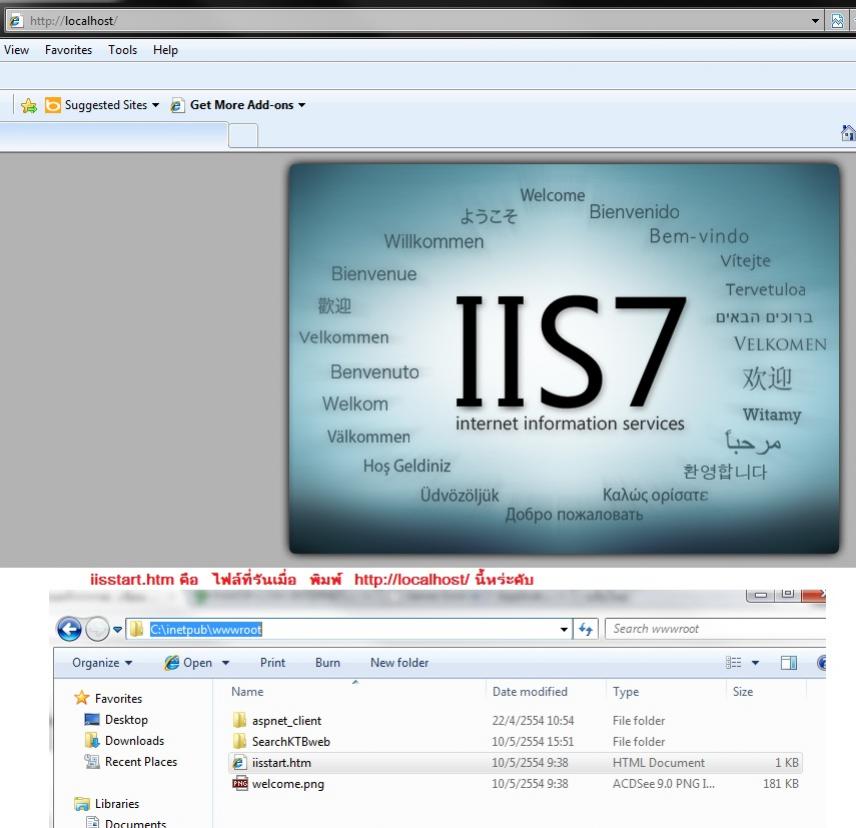
Task: Select Documents in the navigation pane
Action: point(135,823)
